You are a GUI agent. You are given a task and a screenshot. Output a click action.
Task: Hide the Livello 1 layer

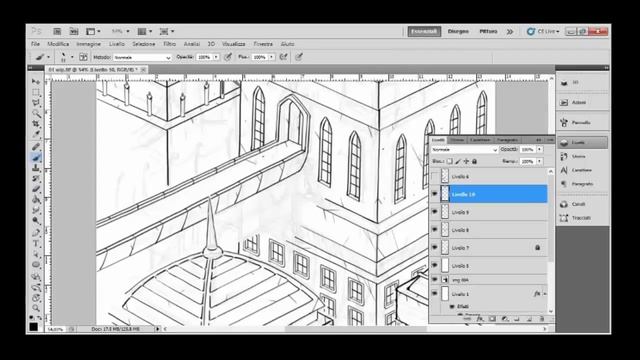(435, 293)
